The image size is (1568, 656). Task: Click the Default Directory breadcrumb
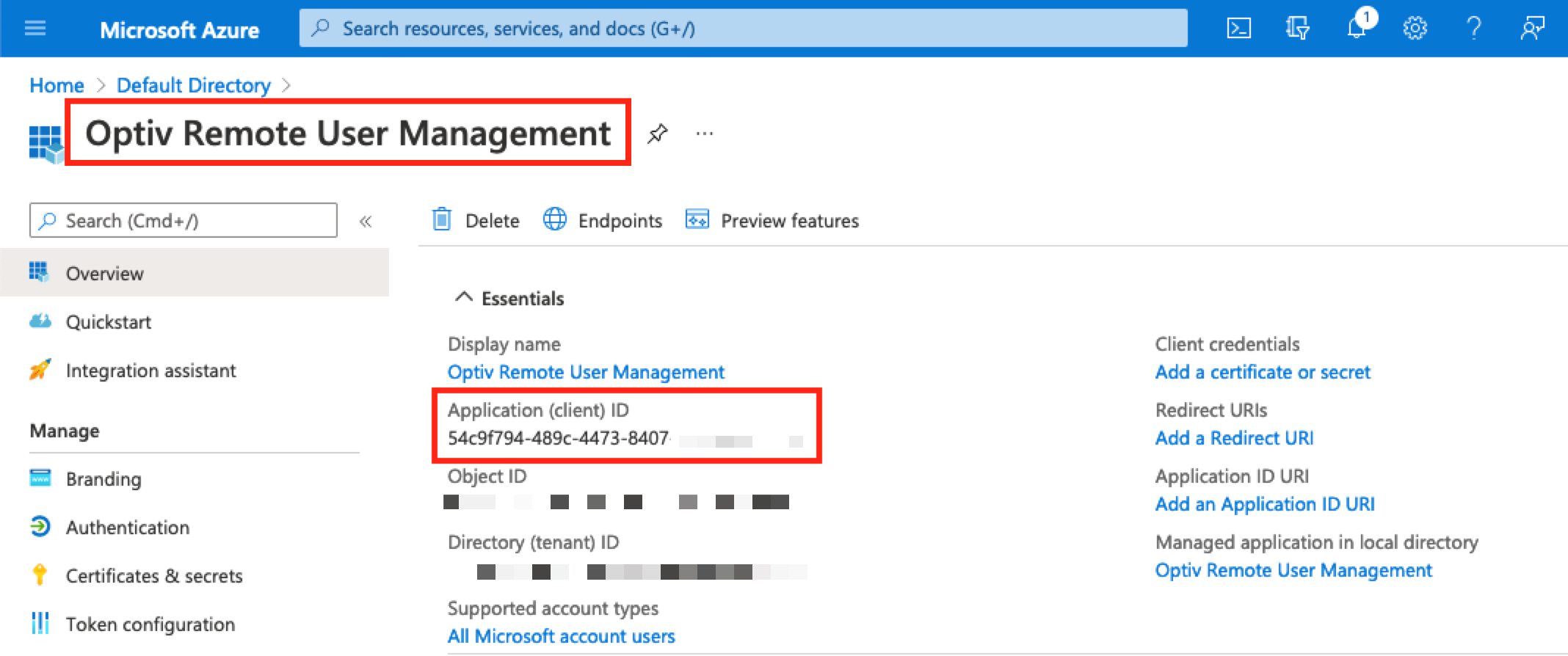click(194, 85)
